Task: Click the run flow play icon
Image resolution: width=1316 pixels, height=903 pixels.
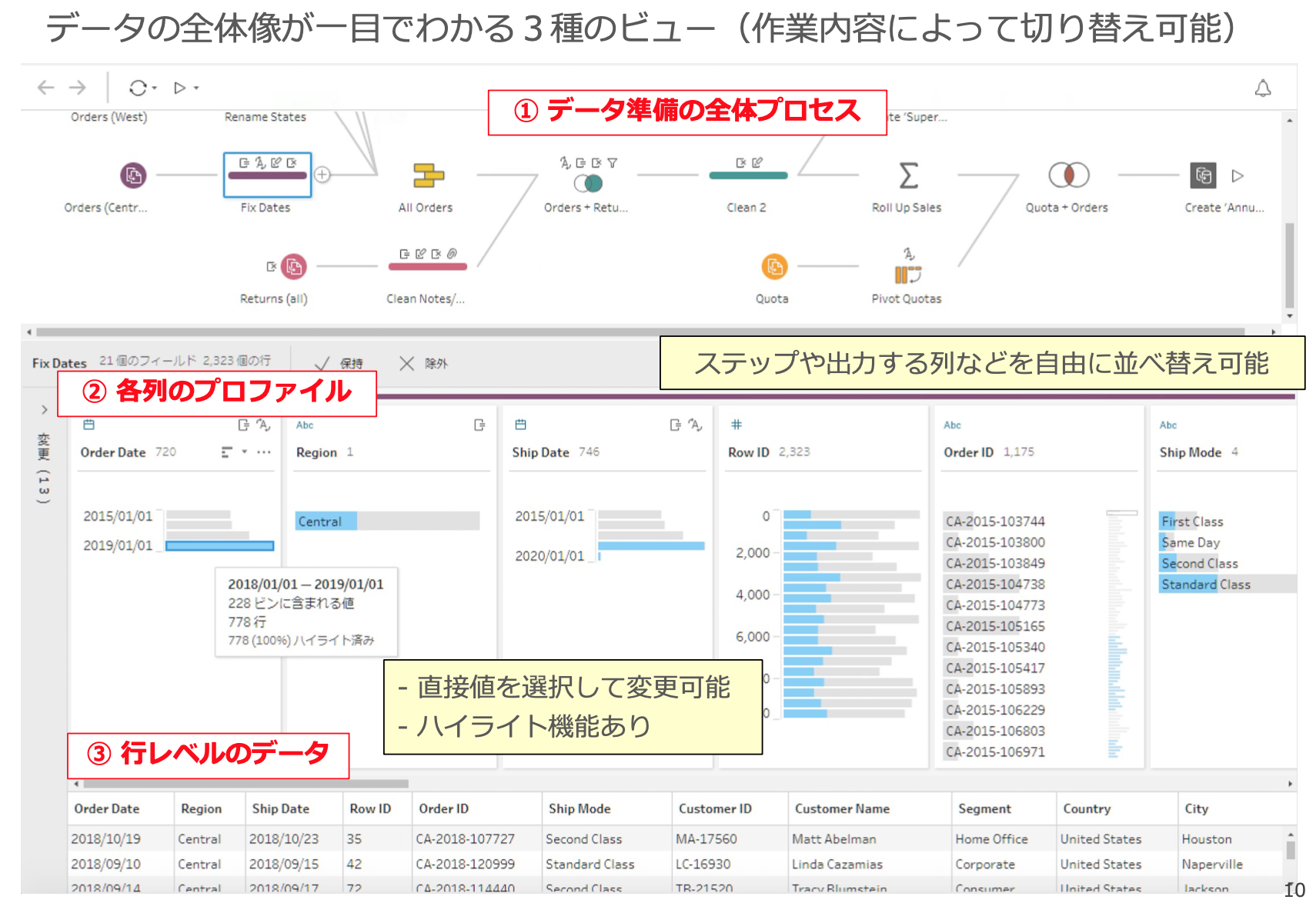Action: [x=180, y=88]
